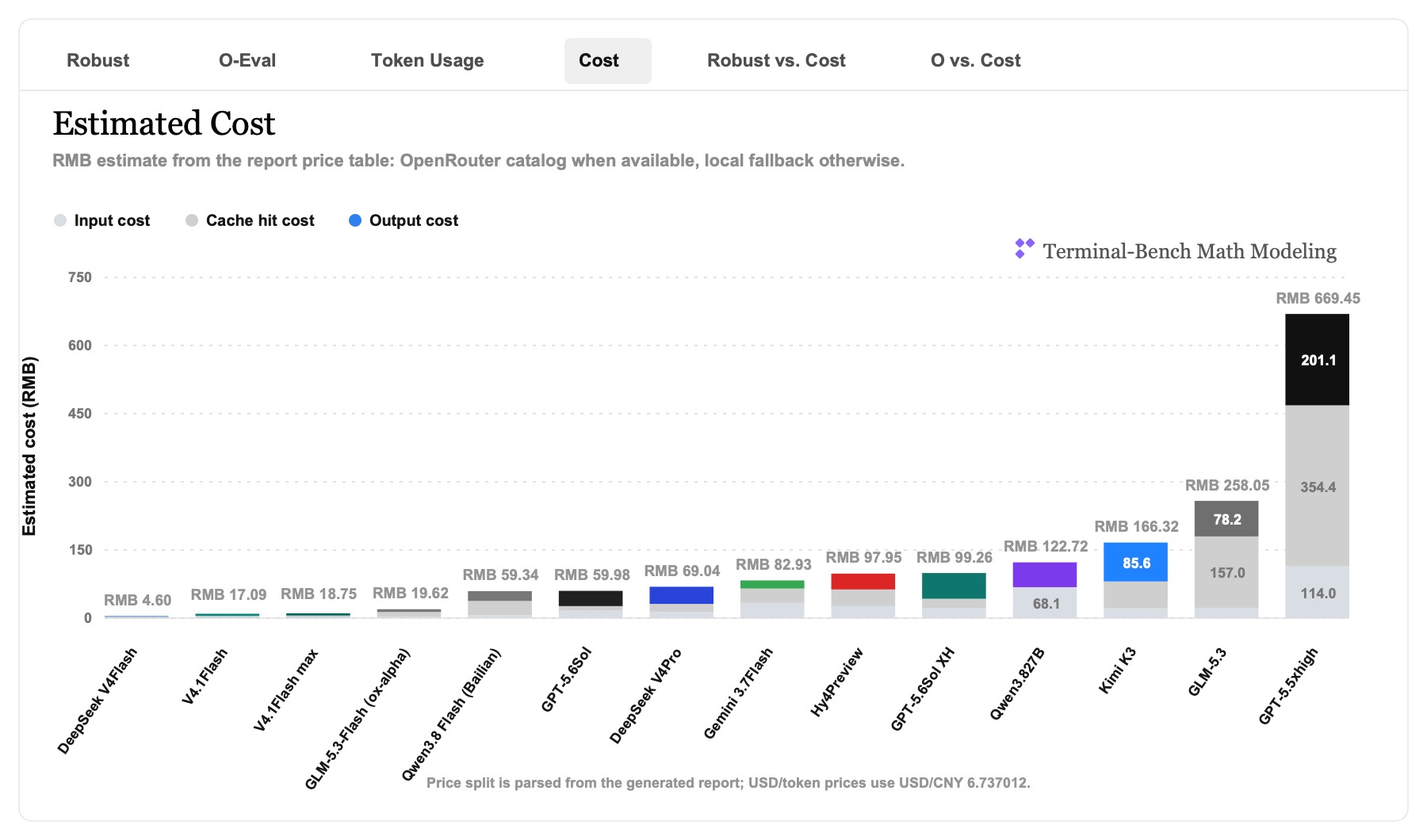
Task: Toggle the Input cost legend item
Action: pyautogui.click(x=102, y=220)
